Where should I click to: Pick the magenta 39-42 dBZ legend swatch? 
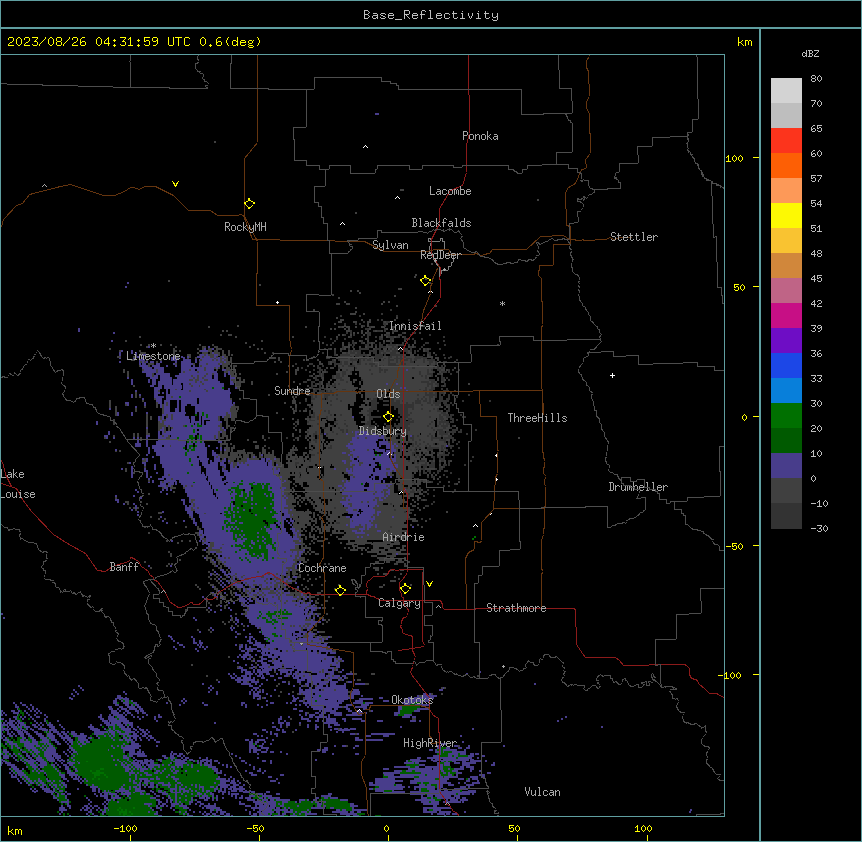click(x=786, y=315)
